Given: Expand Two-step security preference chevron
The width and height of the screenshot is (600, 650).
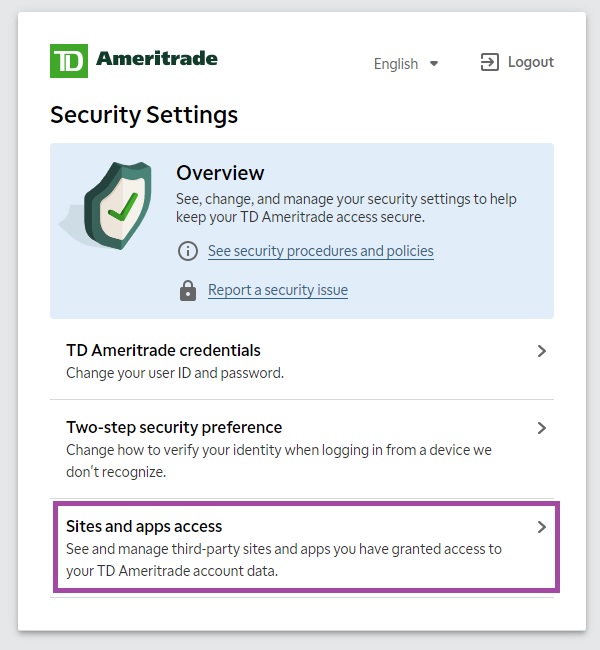Looking at the screenshot, I should [x=542, y=428].
